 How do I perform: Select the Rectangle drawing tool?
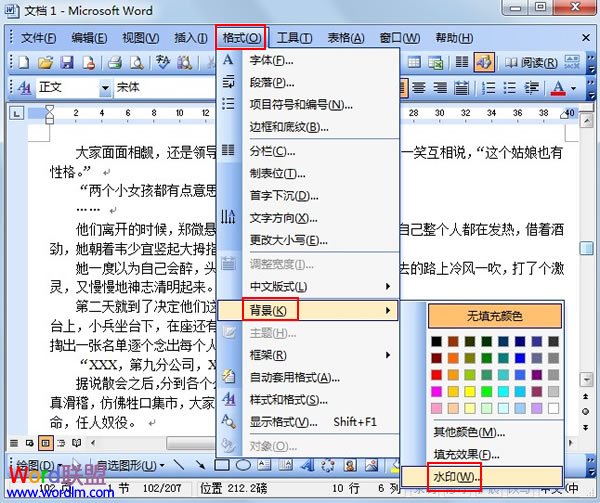pos(222,465)
